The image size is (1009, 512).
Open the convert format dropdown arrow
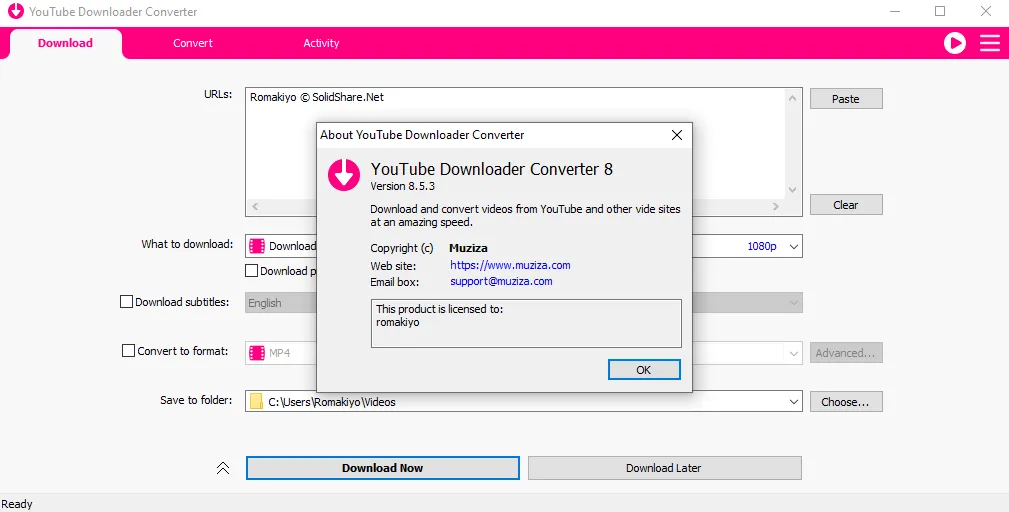(x=793, y=353)
